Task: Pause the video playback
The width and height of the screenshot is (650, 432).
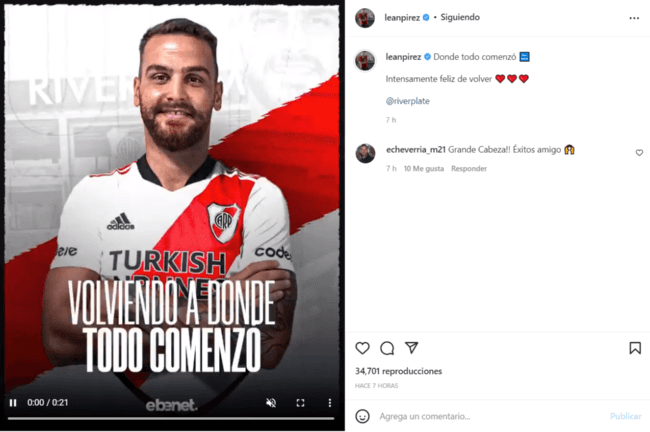Action: (13, 403)
